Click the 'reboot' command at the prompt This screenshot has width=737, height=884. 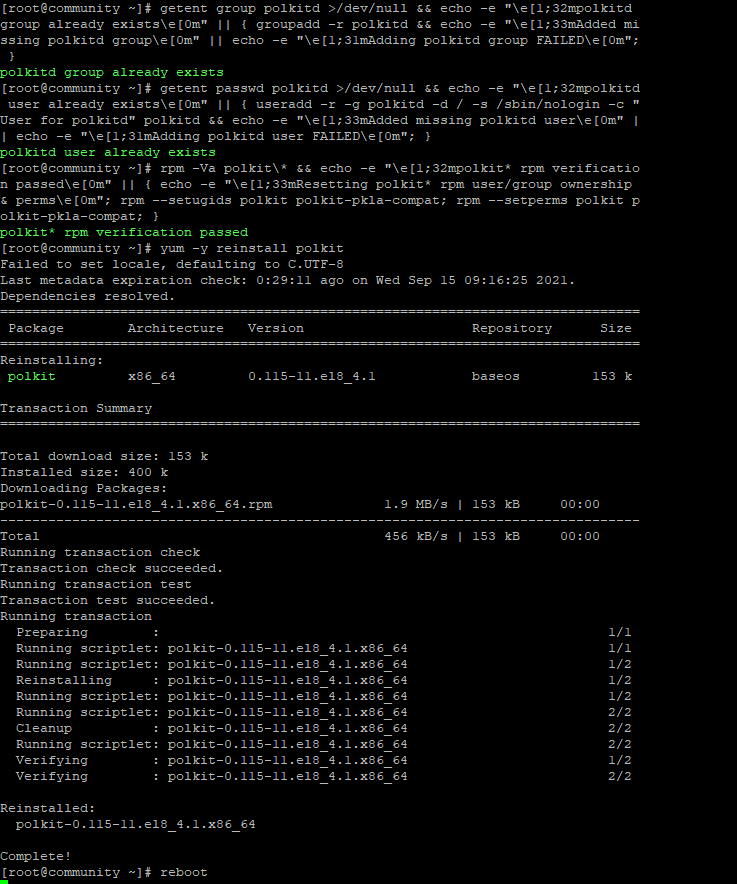pyautogui.click(x=184, y=872)
